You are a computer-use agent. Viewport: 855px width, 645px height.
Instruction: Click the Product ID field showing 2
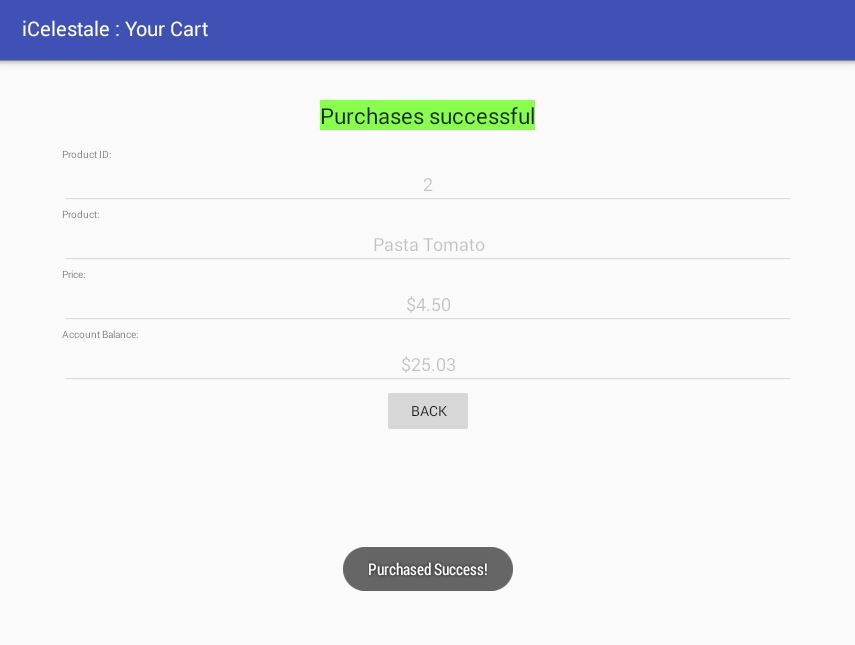coord(427,185)
